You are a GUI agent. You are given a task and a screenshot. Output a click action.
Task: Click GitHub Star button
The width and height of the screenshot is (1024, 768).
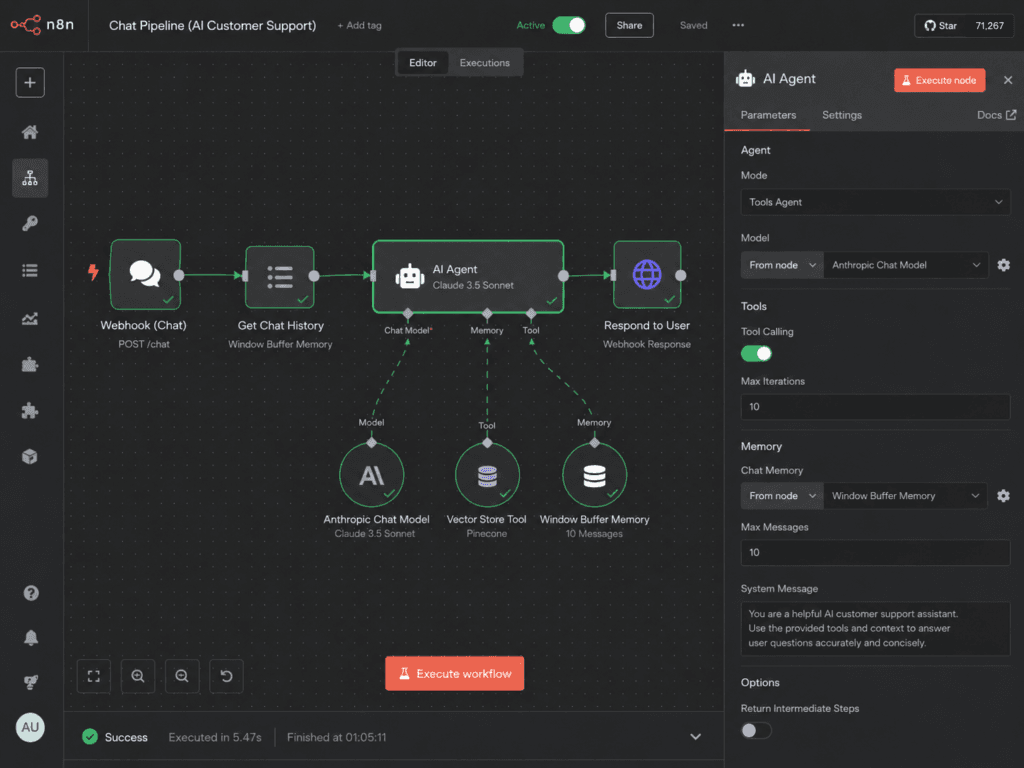tap(940, 25)
